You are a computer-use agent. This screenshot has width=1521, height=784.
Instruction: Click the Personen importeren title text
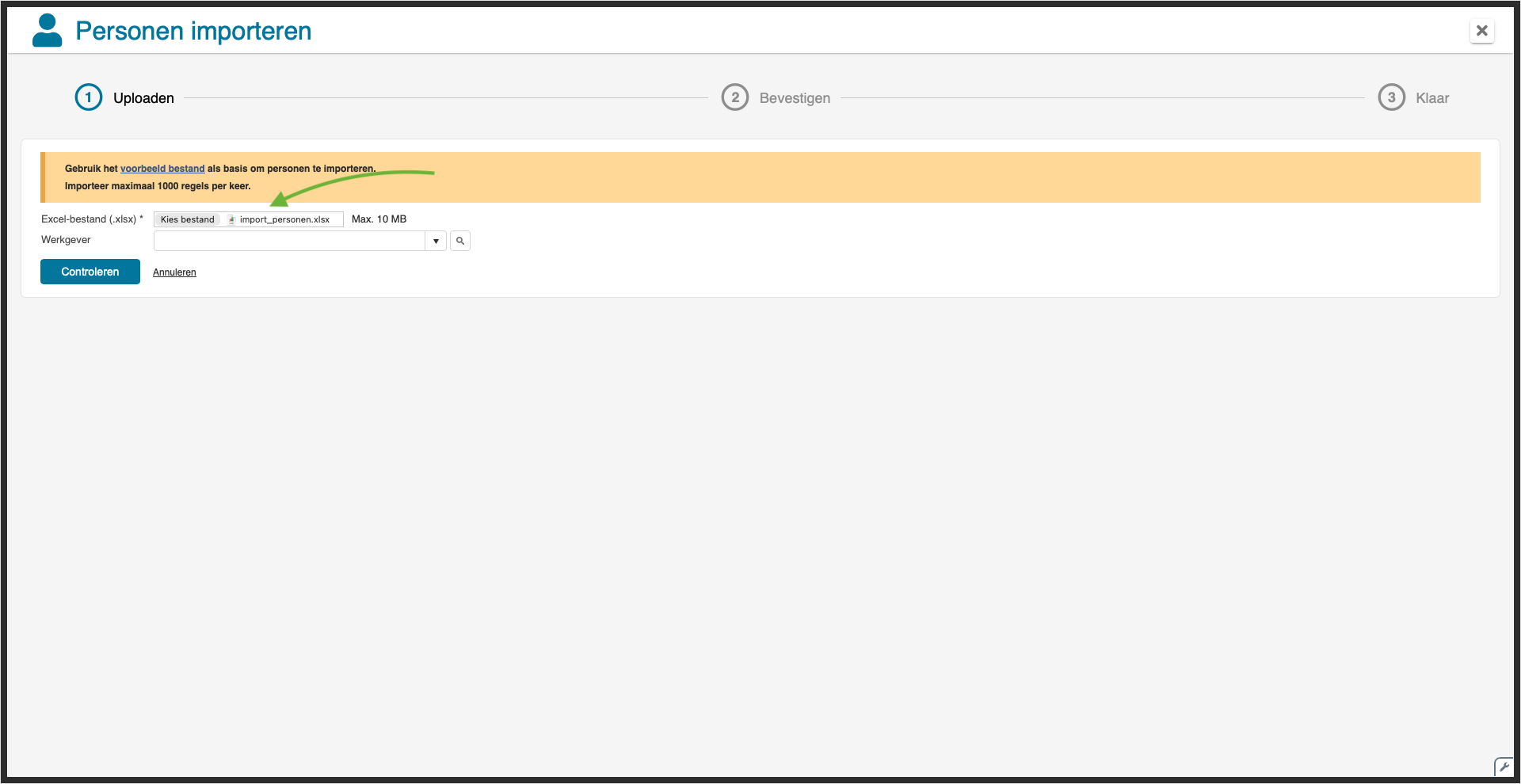(x=193, y=31)
